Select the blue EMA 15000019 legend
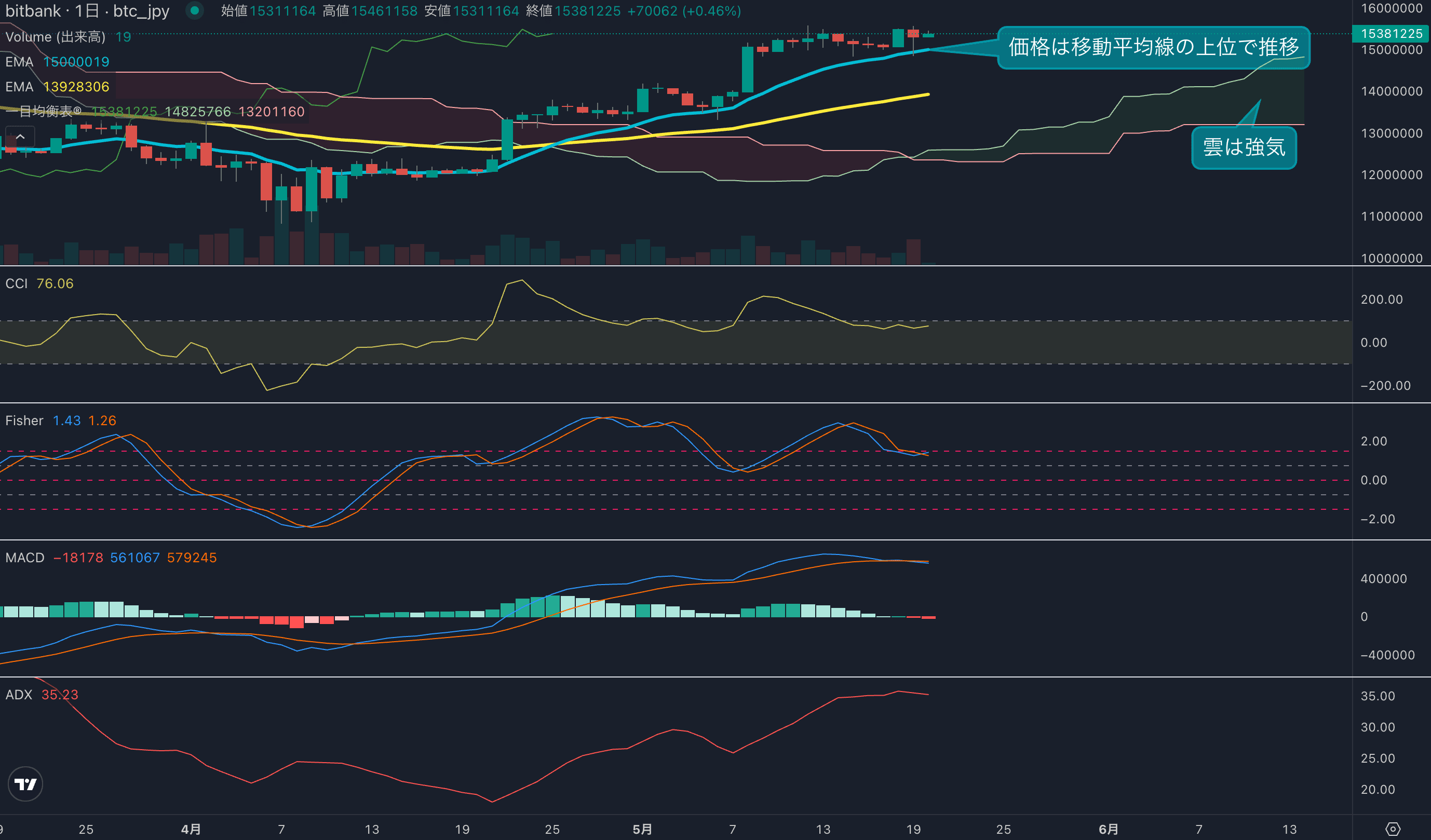The width and height of the screenshot is (1431, 840). [57, 62]
